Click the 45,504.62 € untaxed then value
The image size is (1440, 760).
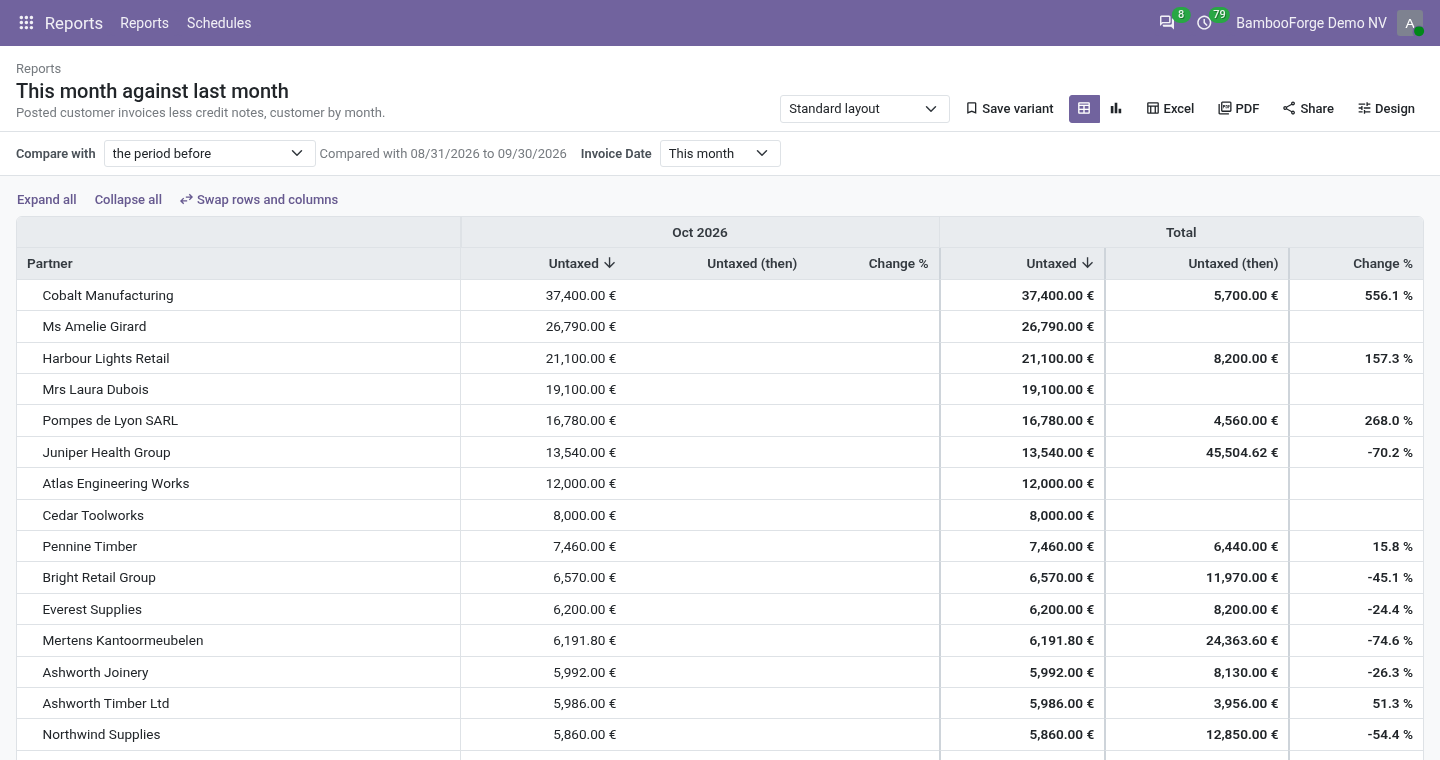(x=1240, y=453)
